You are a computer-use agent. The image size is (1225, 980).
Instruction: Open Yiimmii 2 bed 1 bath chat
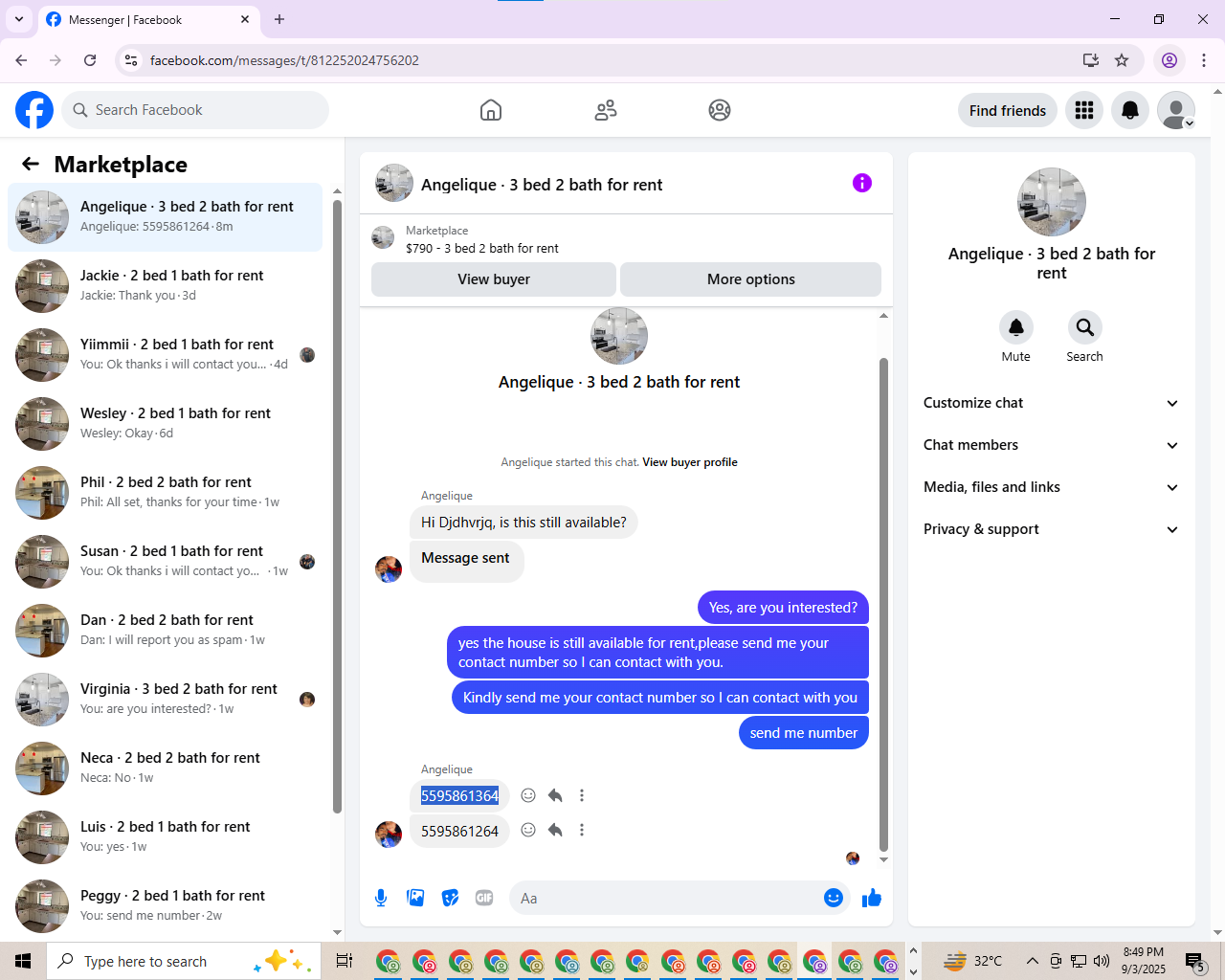click(166, 355)
